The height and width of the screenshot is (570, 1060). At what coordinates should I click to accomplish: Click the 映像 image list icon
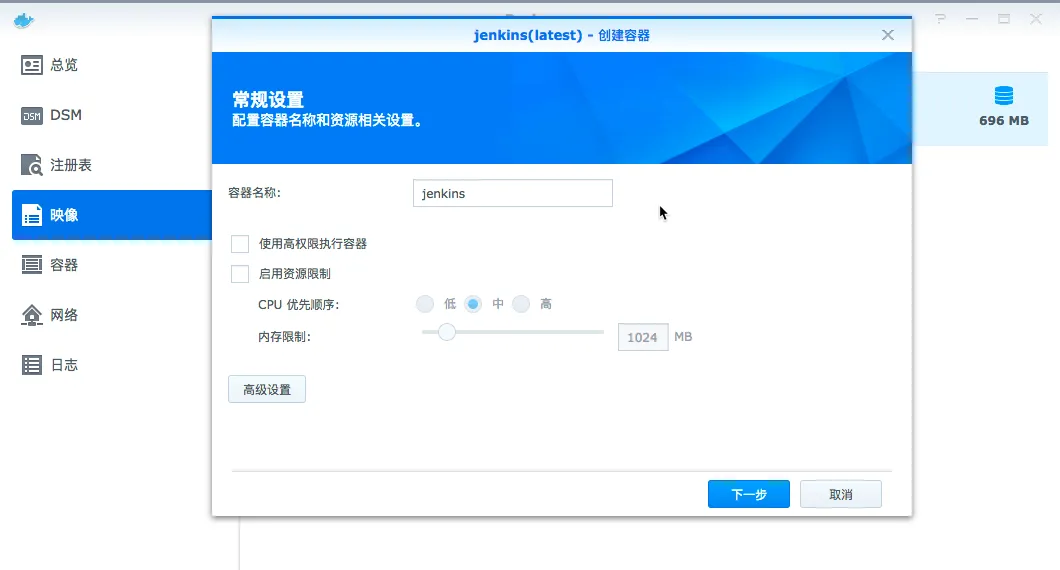point(32,215)
